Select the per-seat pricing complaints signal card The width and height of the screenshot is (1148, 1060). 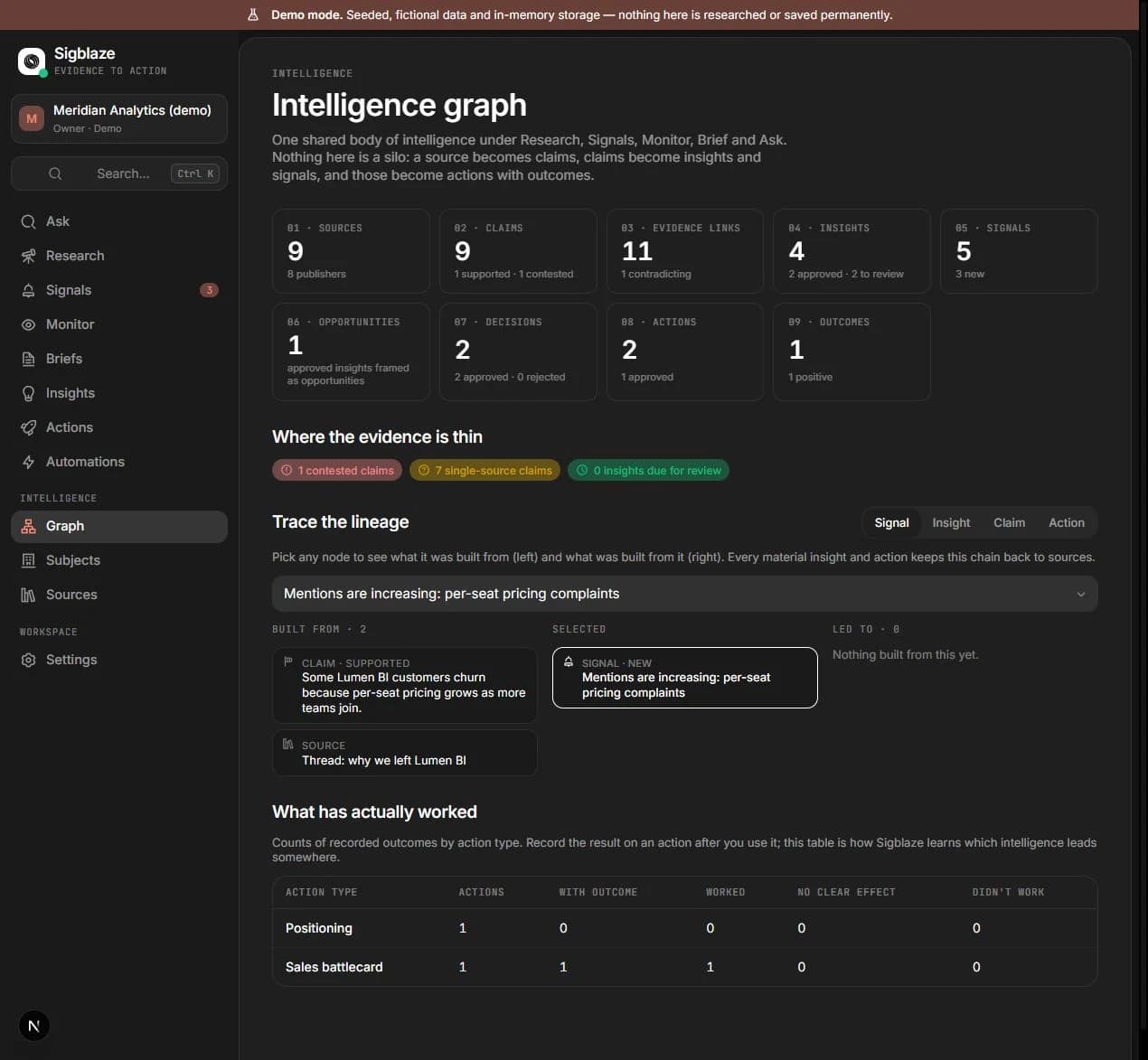click(684, 678)
